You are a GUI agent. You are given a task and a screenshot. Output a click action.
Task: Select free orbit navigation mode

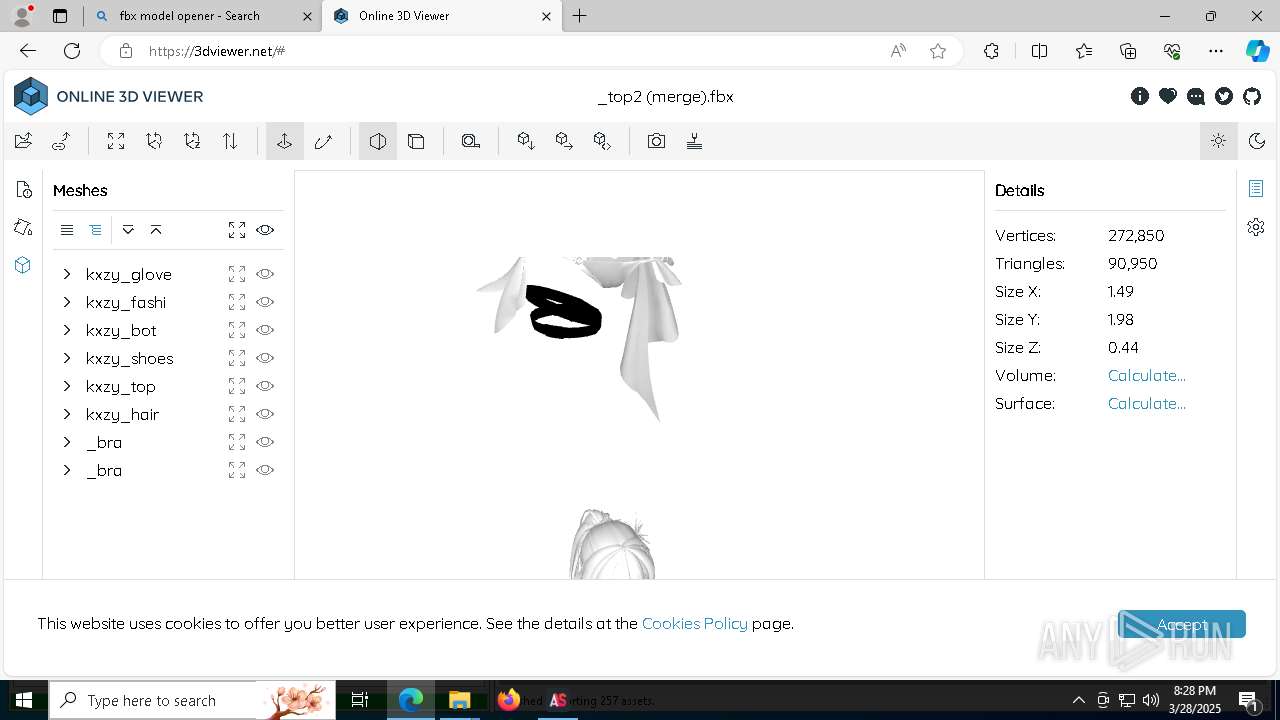pyautogui.click(x=323, y=141)
